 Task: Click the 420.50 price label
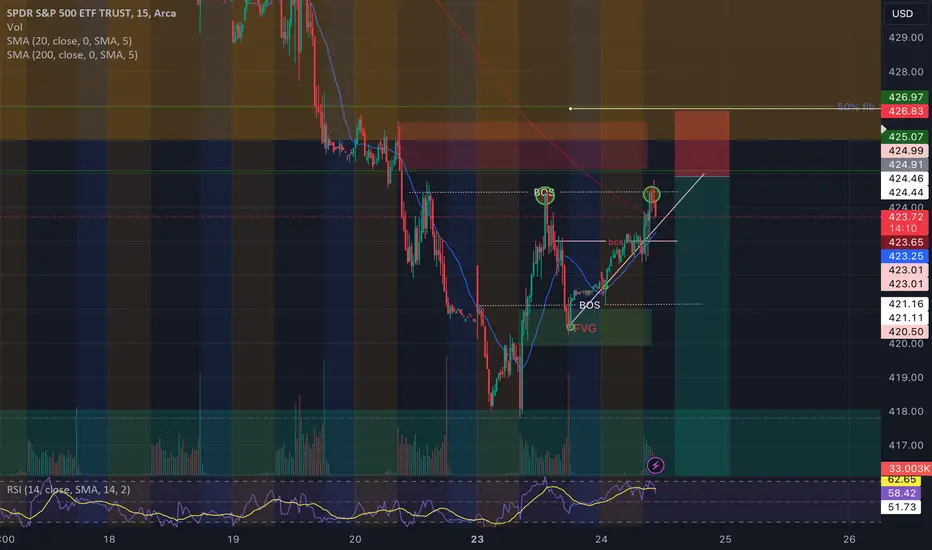[905, 332]
